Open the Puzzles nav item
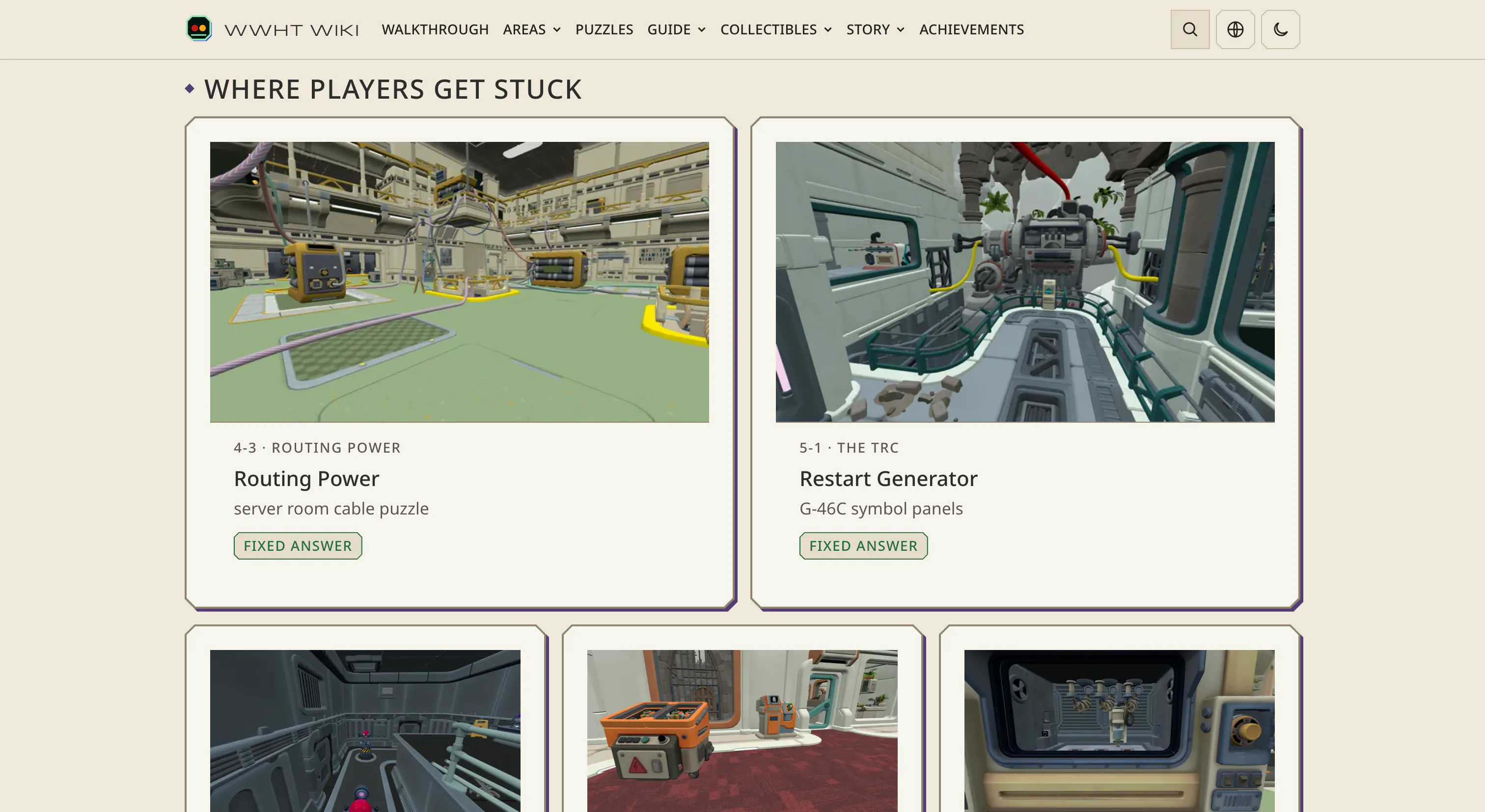 (604, 29)
